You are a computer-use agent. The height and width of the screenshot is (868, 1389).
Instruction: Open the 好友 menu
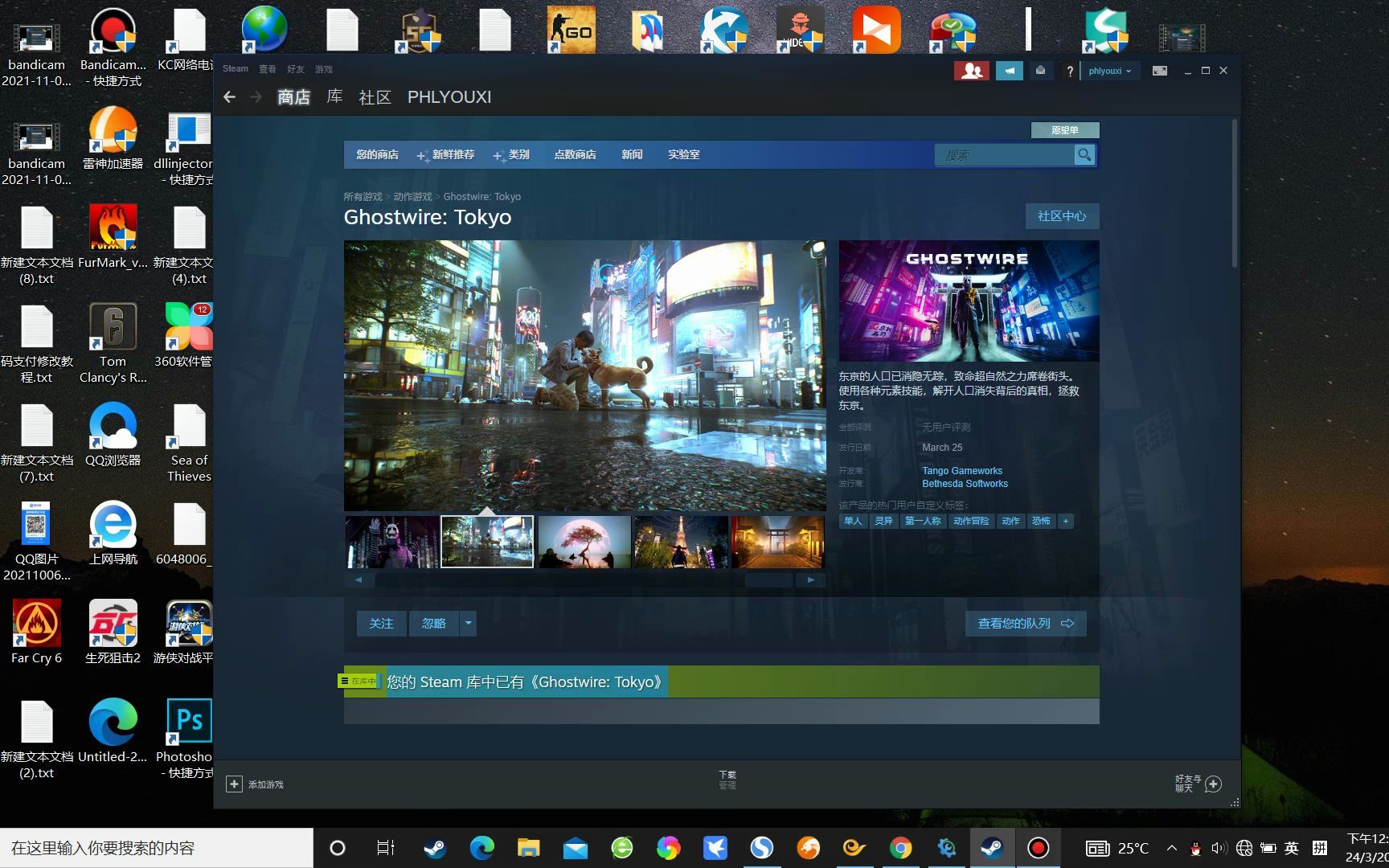tap(296, 69)
